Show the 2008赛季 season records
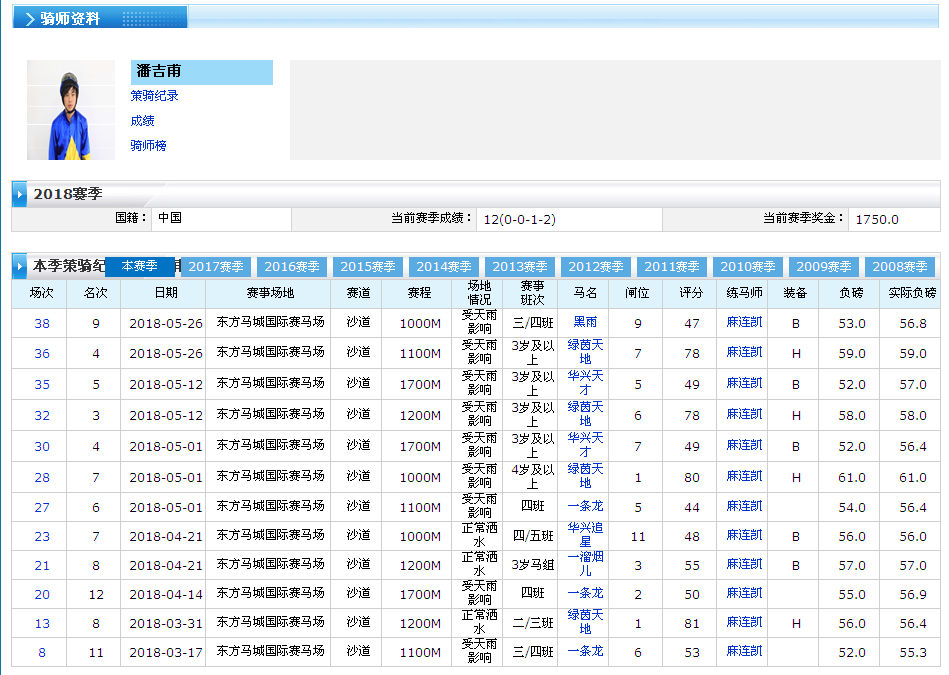This screenshot has height=675, width=949. click(x=900, y=267)
